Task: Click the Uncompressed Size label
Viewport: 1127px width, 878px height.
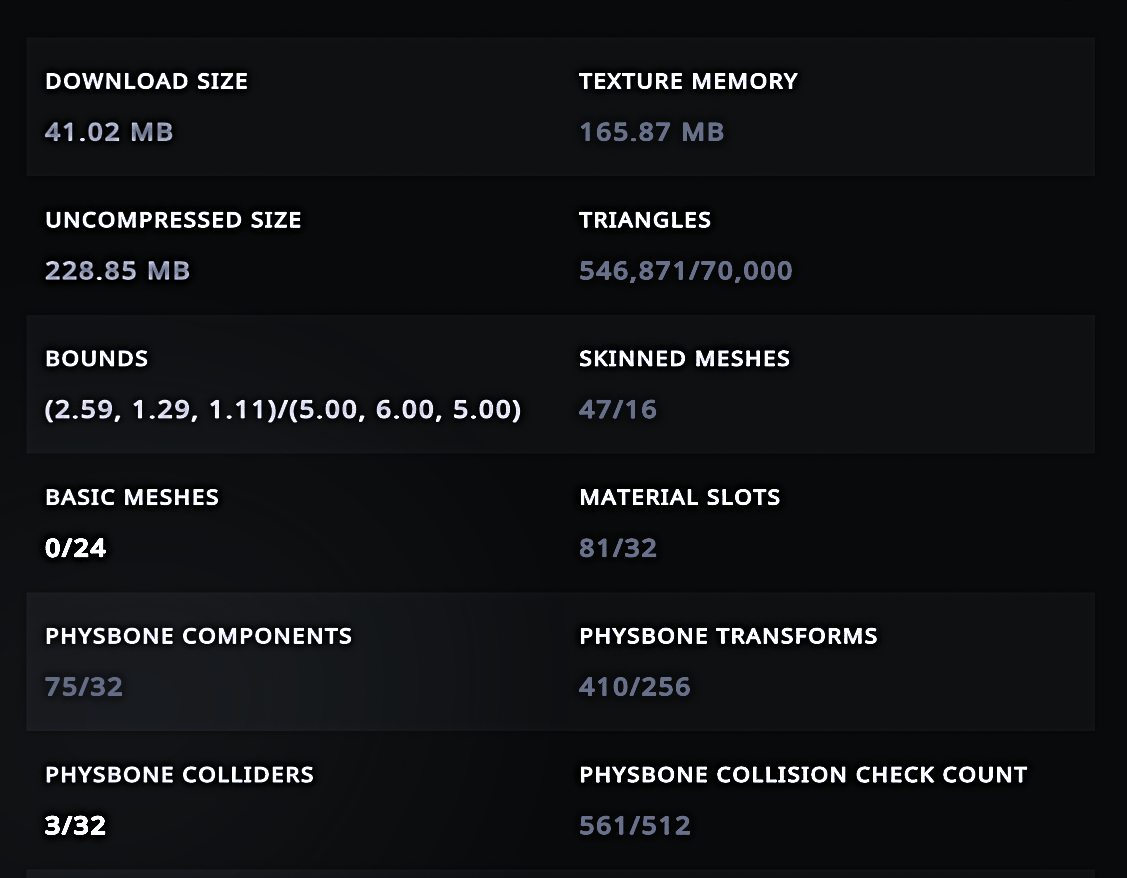Action: [x=173, y=221]
